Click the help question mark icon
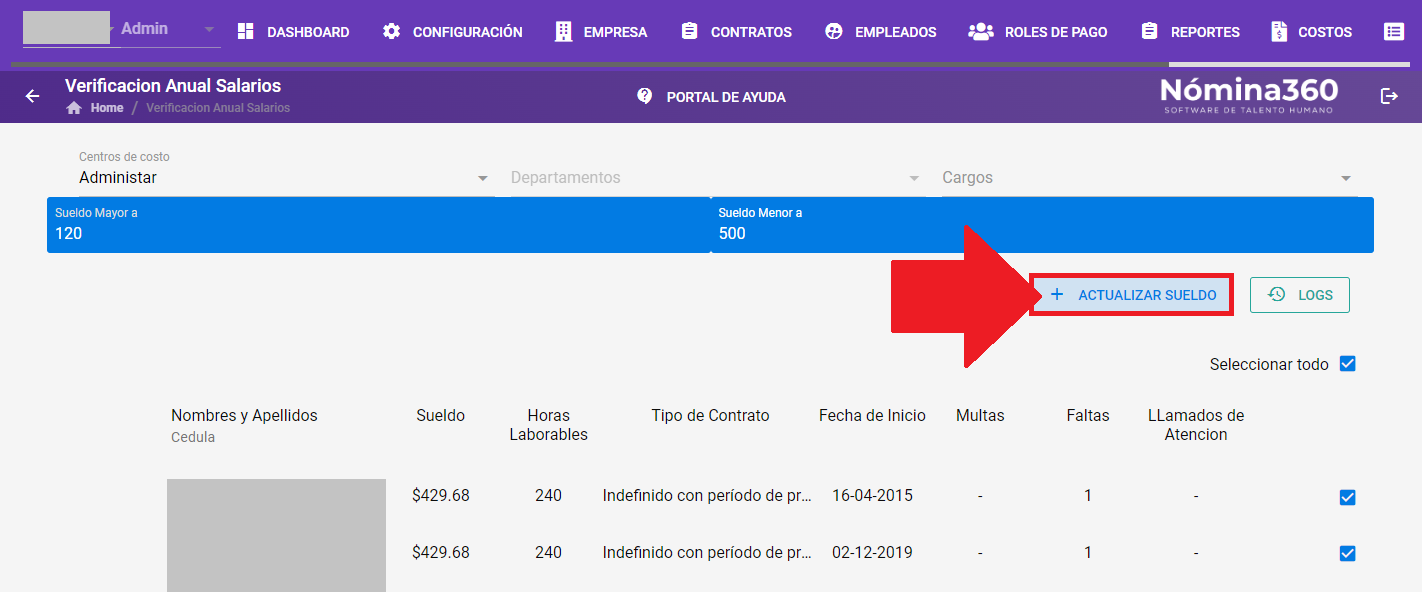The image size is (1422, 592). [645, 96]
